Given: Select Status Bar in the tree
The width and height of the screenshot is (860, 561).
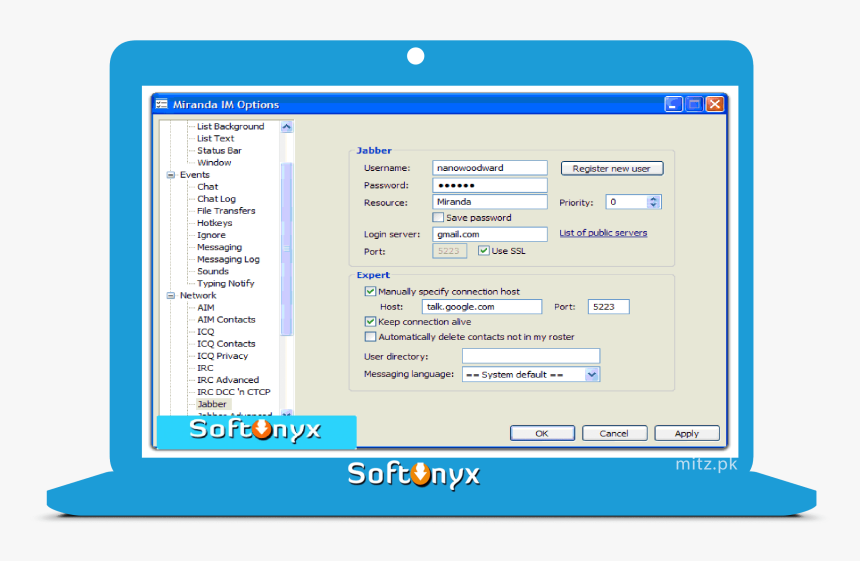Looking at the screenshot, I should 219,150.
